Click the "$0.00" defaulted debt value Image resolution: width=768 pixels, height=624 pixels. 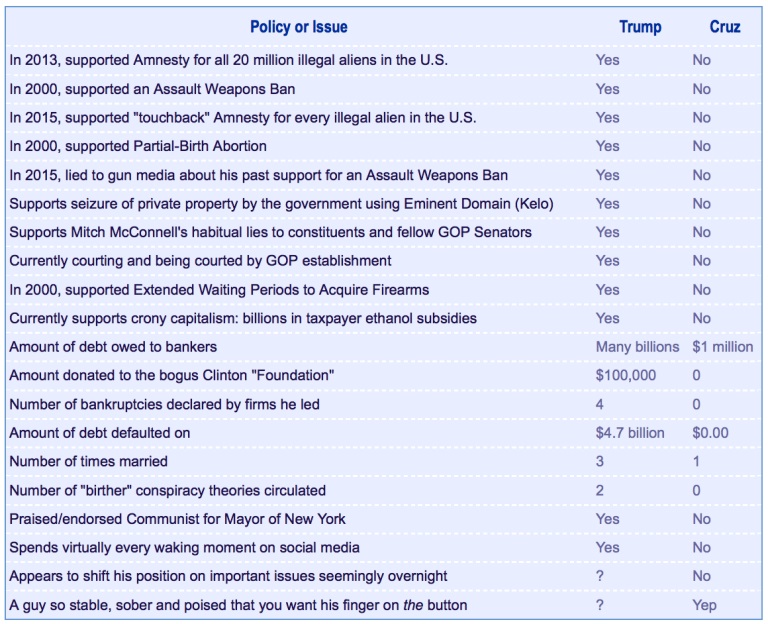click(x=710, y=433)
